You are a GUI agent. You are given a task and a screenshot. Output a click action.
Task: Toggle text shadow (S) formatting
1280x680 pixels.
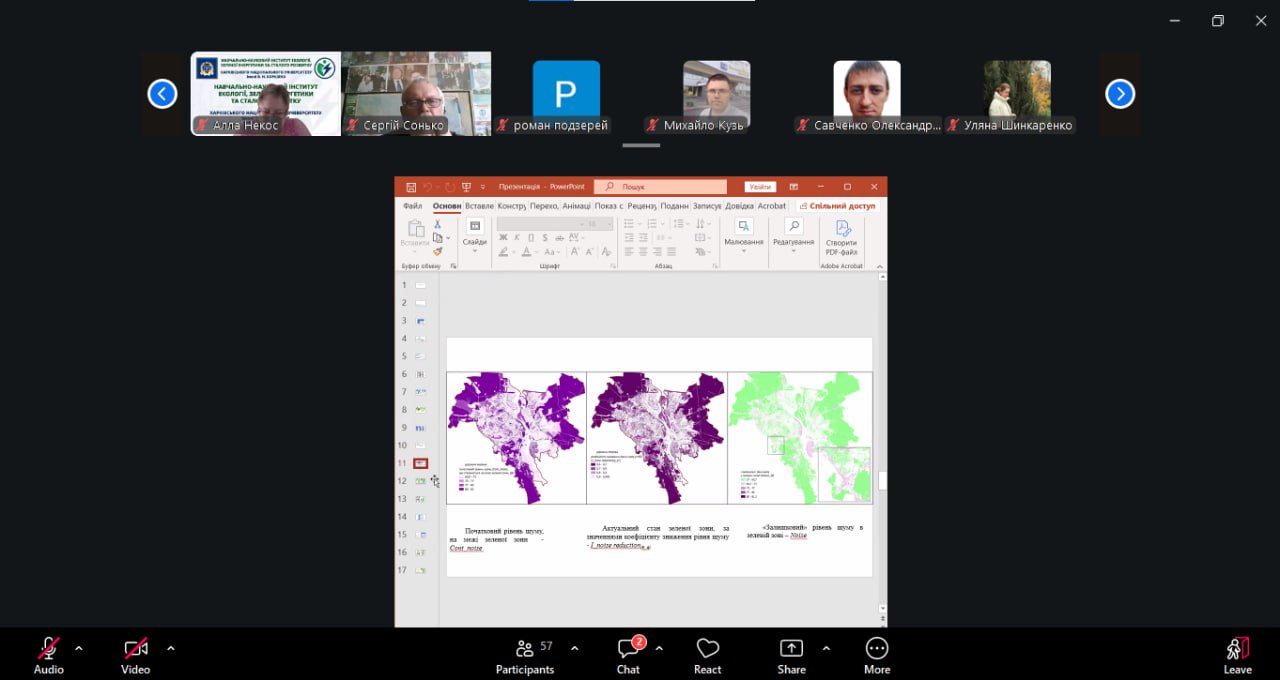tap(545, 237)
